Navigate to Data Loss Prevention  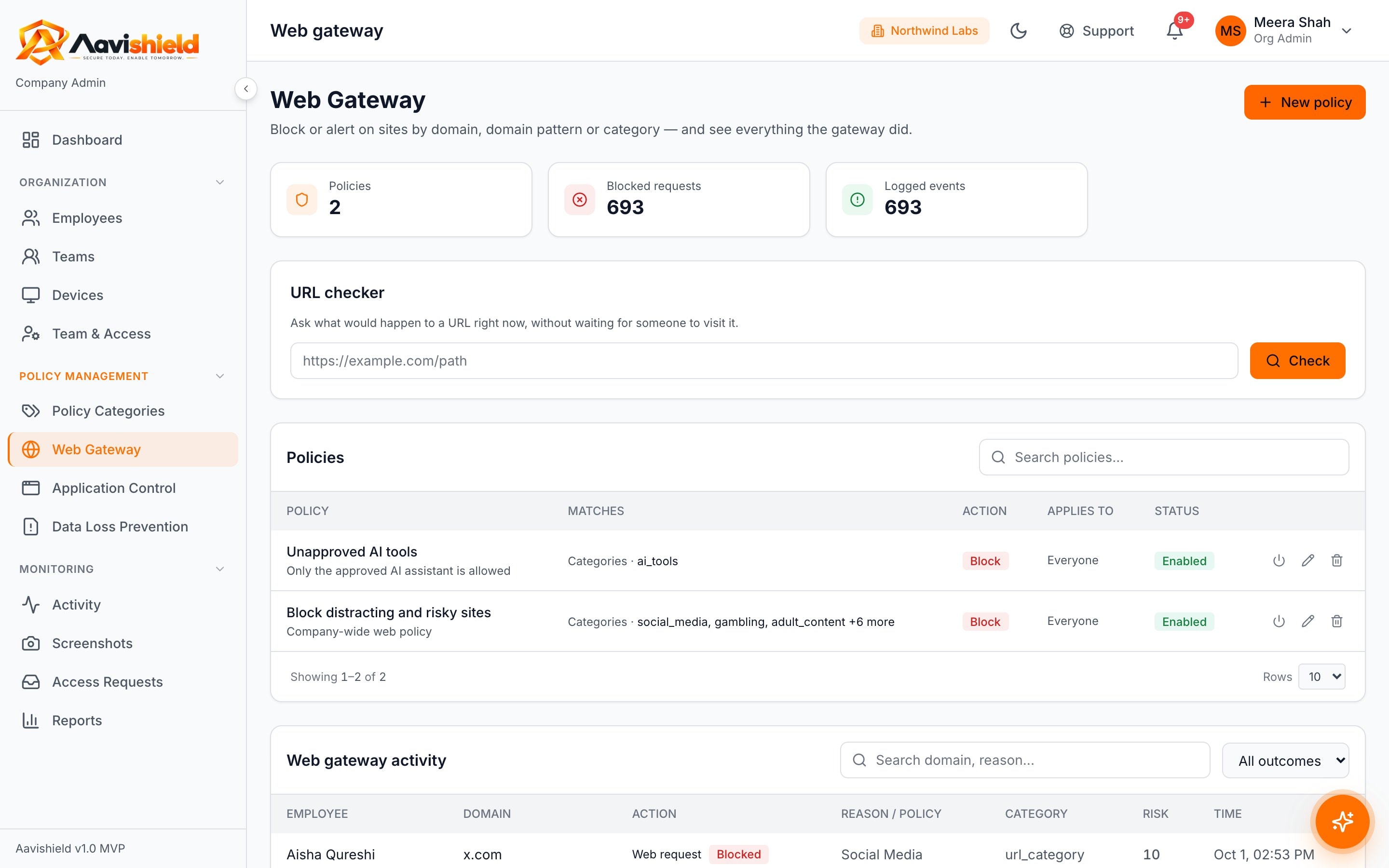click(123, 527)
